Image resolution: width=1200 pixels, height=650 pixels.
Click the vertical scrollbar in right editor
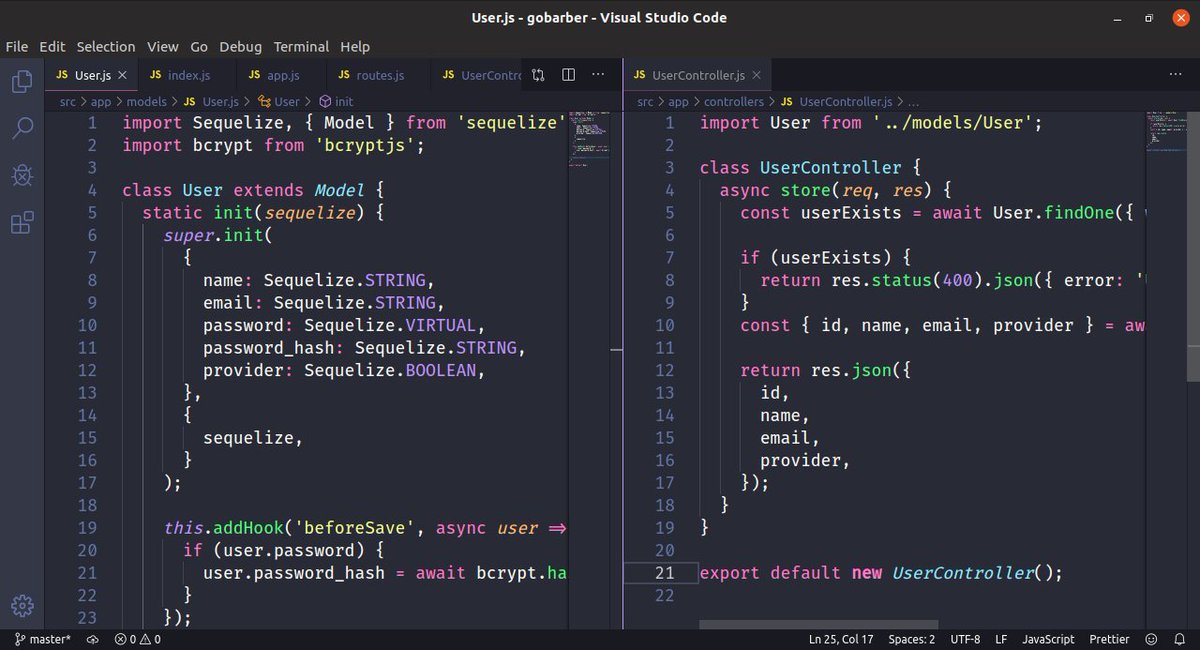(1193, 245)
